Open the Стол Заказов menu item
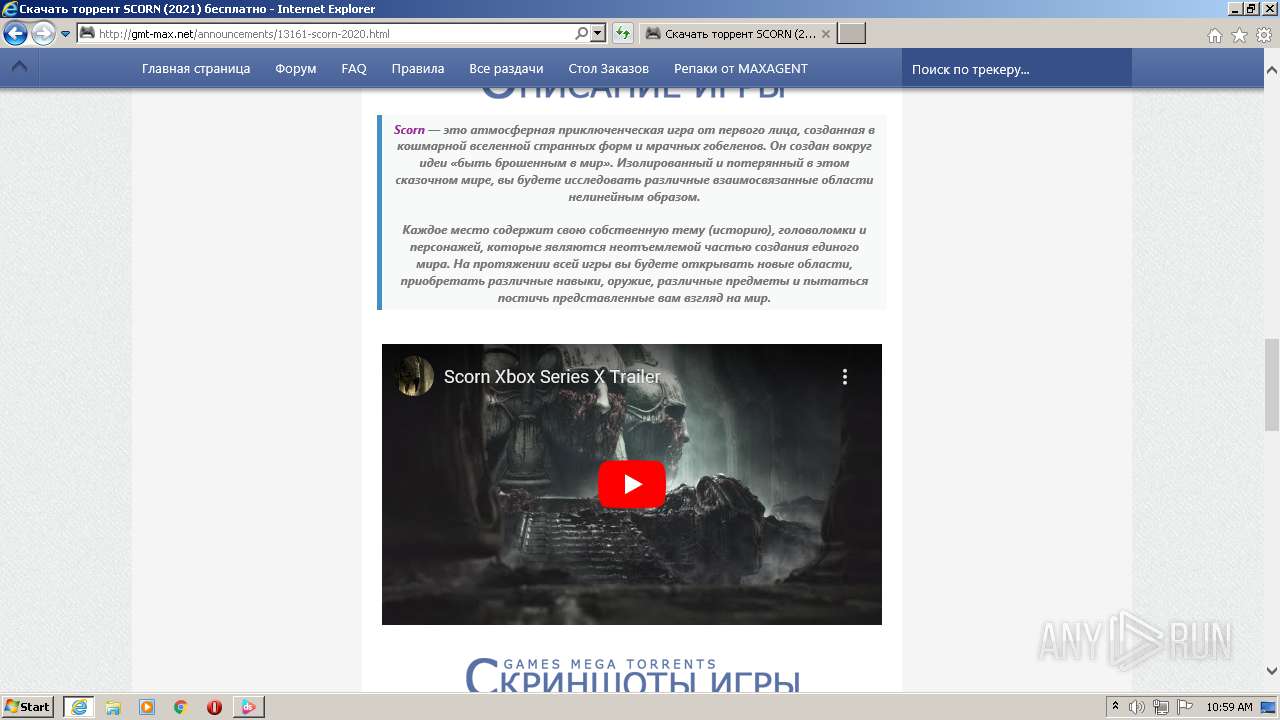 [x=609, y=69]
